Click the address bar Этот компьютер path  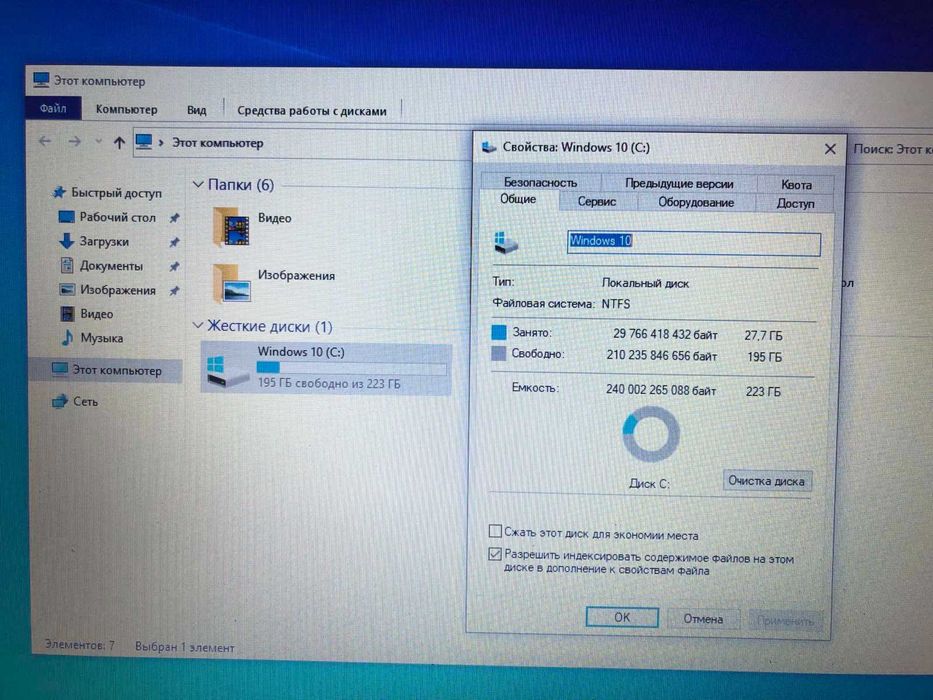click(x=217, y=143)
